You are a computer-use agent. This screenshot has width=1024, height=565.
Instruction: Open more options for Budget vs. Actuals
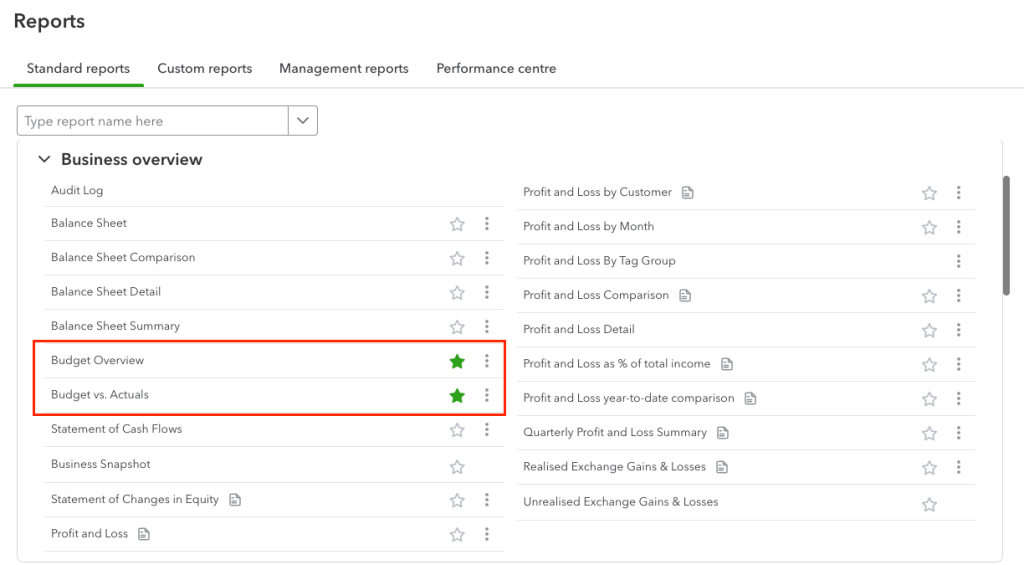(x=487, y=395)
